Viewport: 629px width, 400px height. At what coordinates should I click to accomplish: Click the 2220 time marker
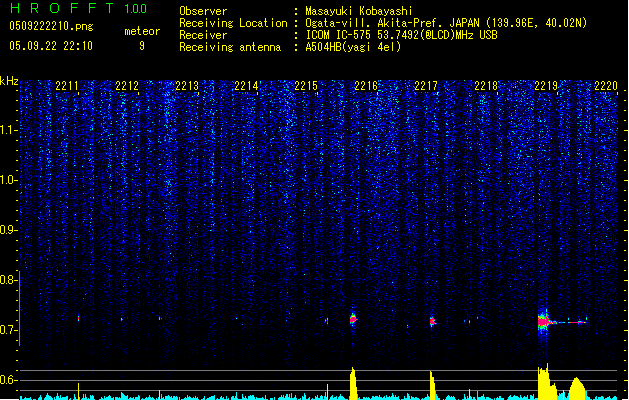pyautogui.click(x=606, y=85)
